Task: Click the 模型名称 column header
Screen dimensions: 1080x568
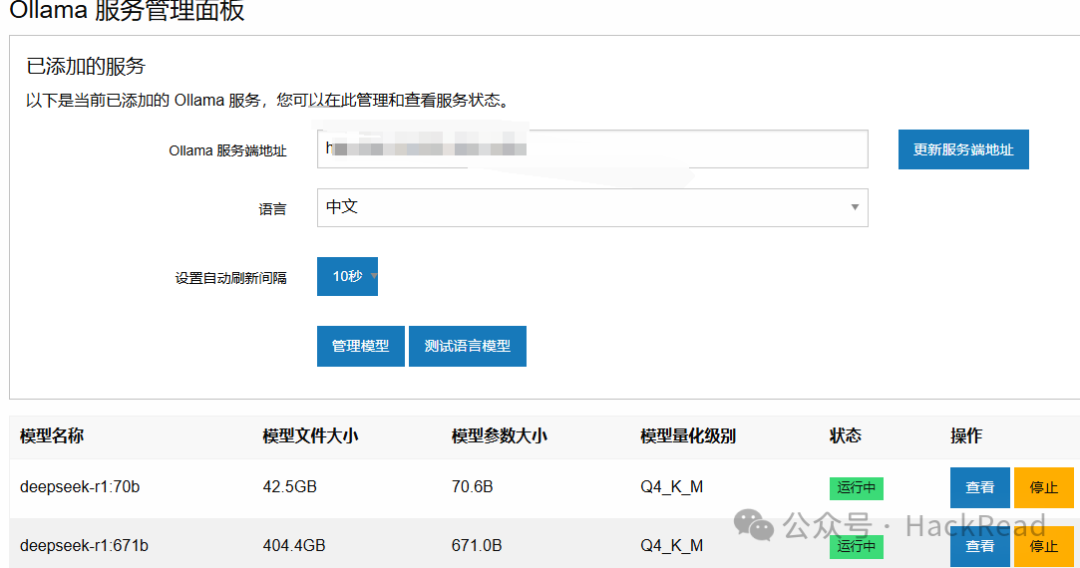Action: click(52, 436)
